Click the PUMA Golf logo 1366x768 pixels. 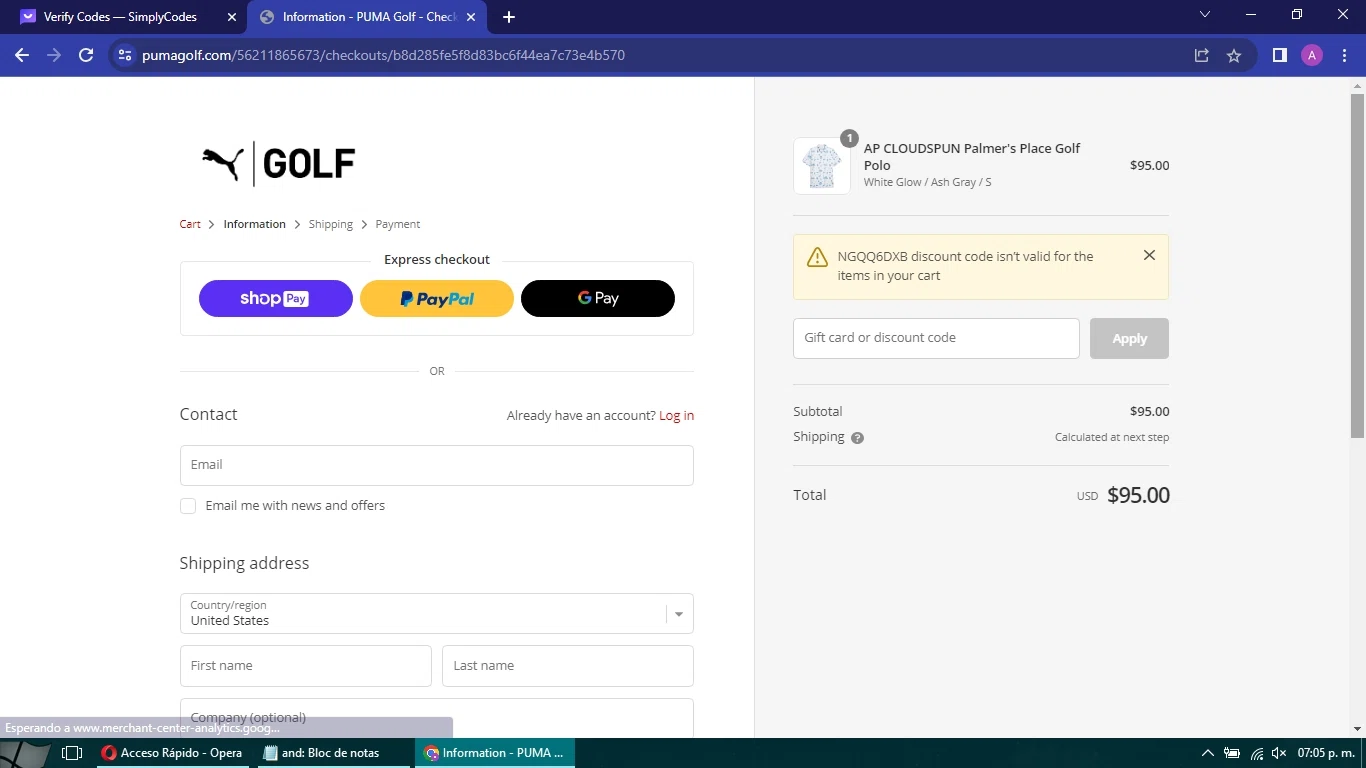(x=278, y=164)
